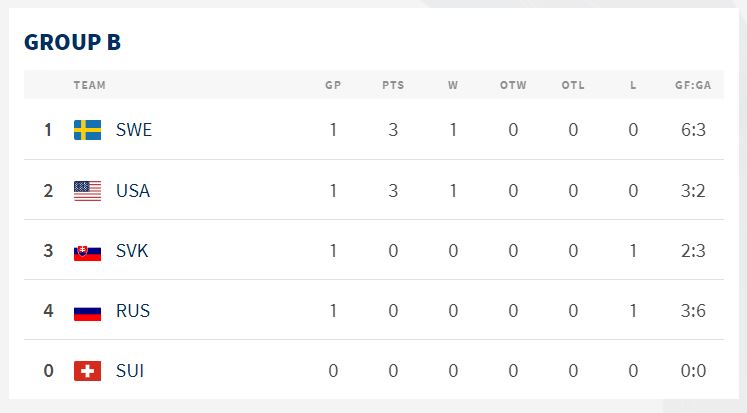Open the SWE team link

pos(134,130)
